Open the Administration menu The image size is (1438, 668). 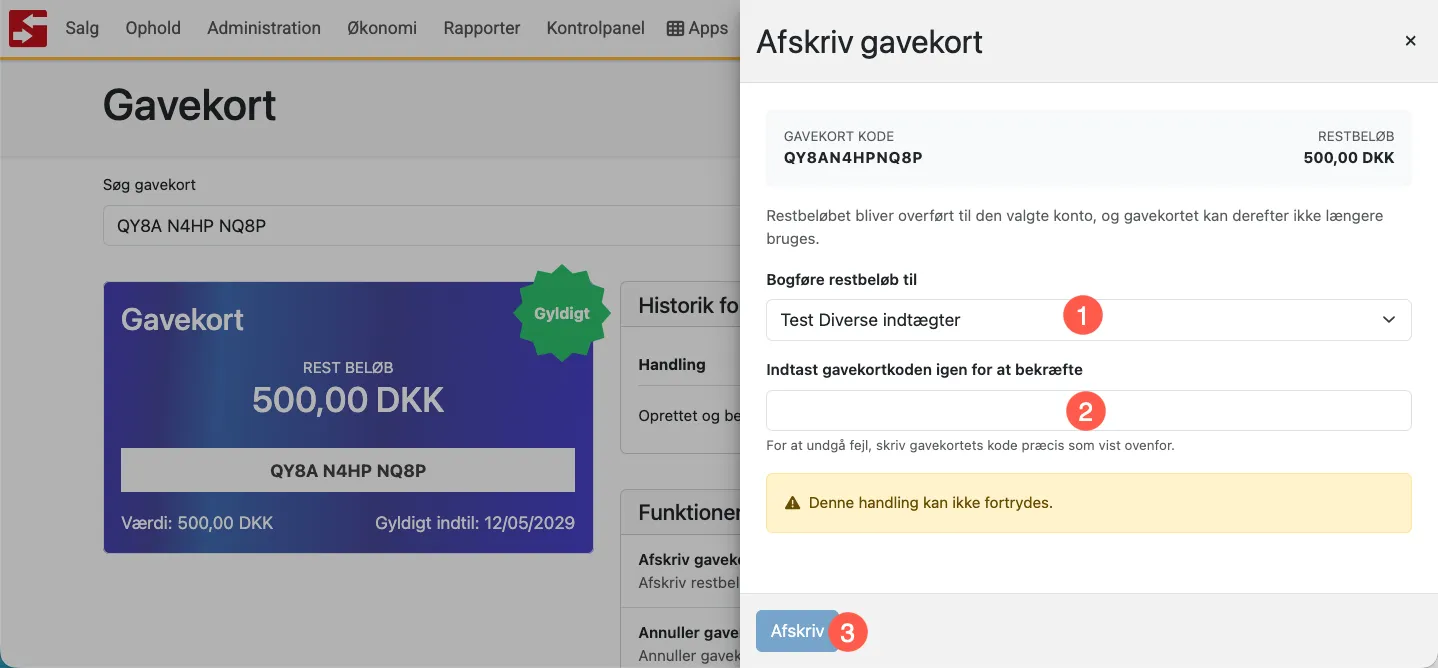click(x=264, y=28)
